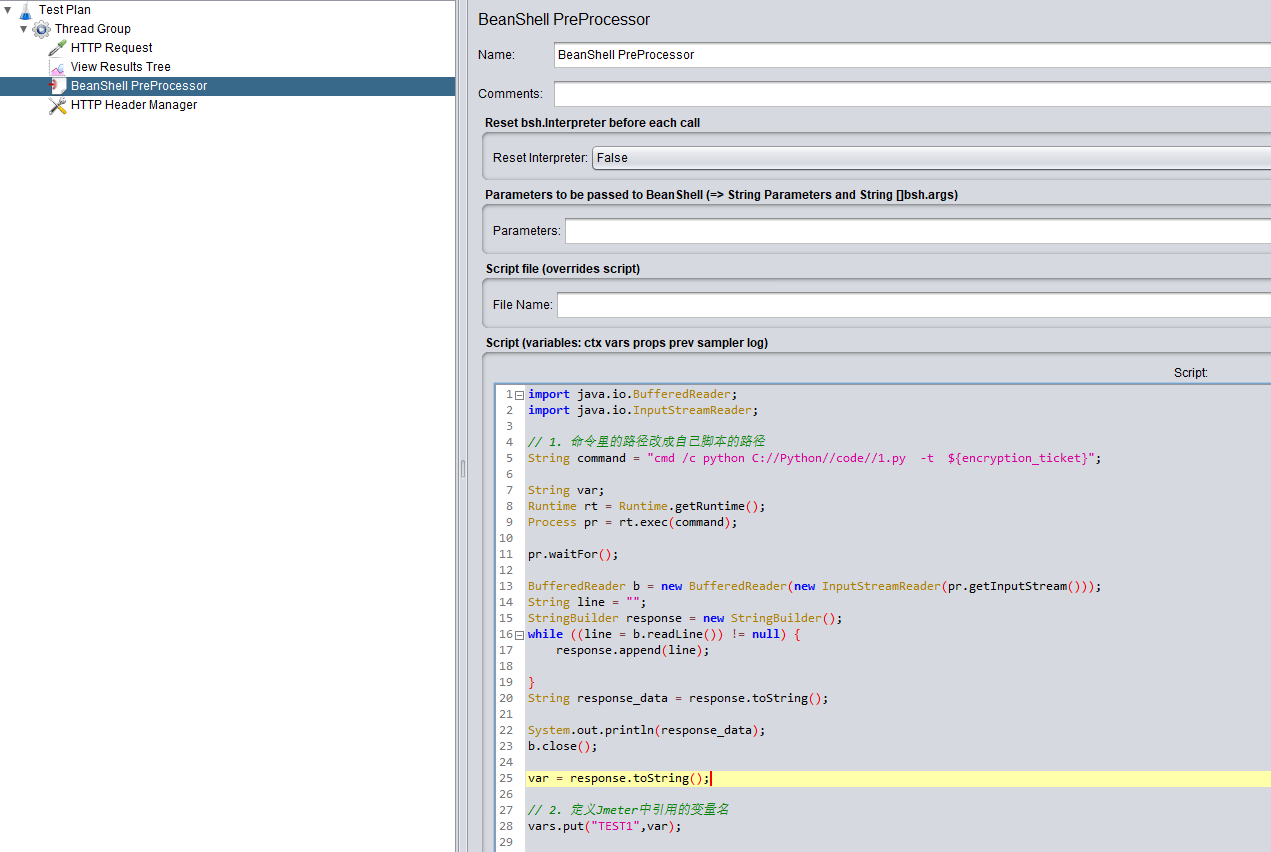
Task: Select HTTP Header Manager tree item
Action: [134, 105]
